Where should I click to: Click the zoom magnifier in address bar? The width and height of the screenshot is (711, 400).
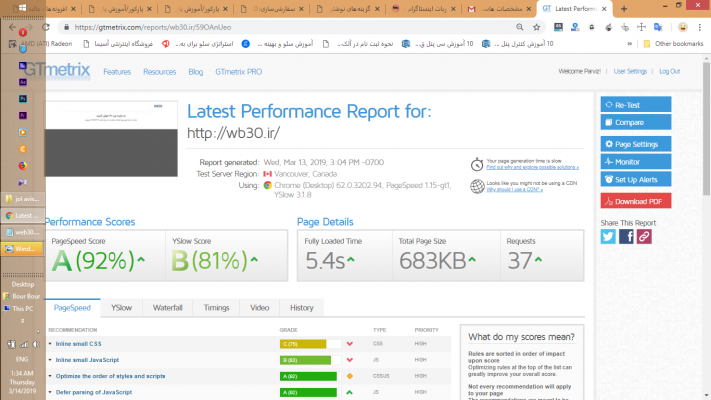coord(520,27)
